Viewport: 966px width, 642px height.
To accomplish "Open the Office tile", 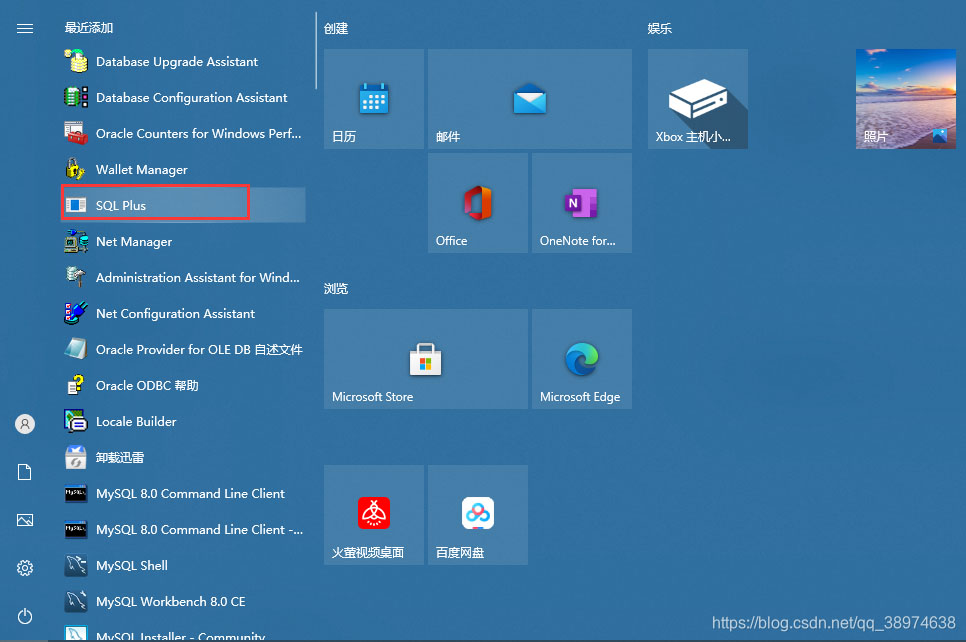I will pos(477,203).
